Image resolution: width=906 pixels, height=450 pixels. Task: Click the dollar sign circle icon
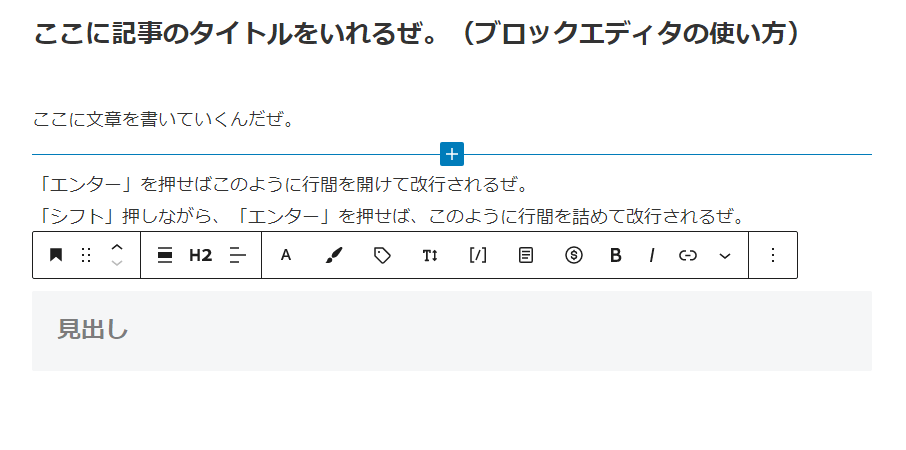(573, 255)
